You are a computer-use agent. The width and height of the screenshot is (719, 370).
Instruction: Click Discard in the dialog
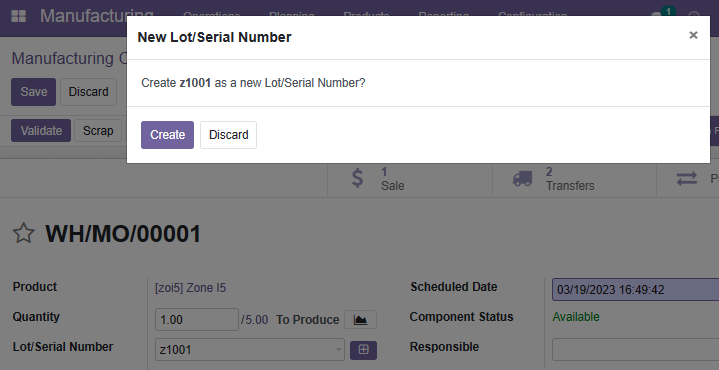point(228,135)
